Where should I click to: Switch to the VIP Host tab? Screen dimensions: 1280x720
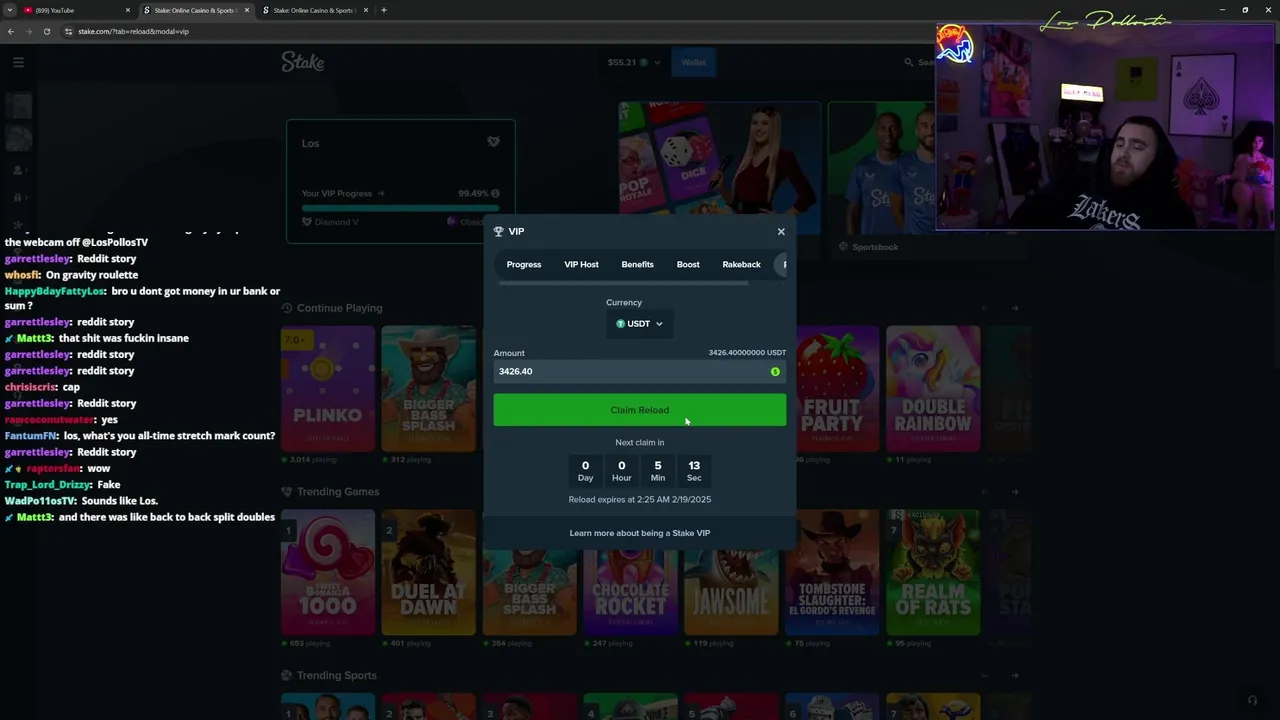pyautogui.click(x=581, y=264)
